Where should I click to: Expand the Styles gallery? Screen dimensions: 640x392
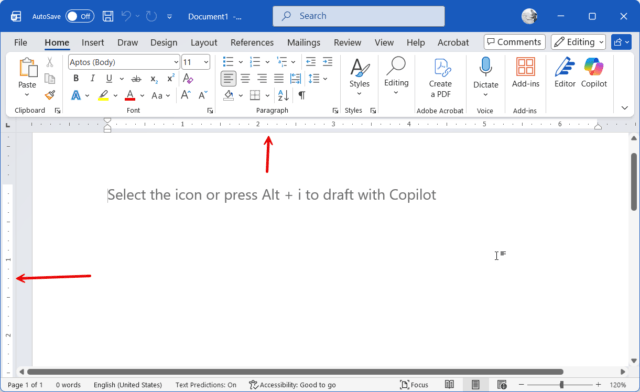click(x=359, y=77)
